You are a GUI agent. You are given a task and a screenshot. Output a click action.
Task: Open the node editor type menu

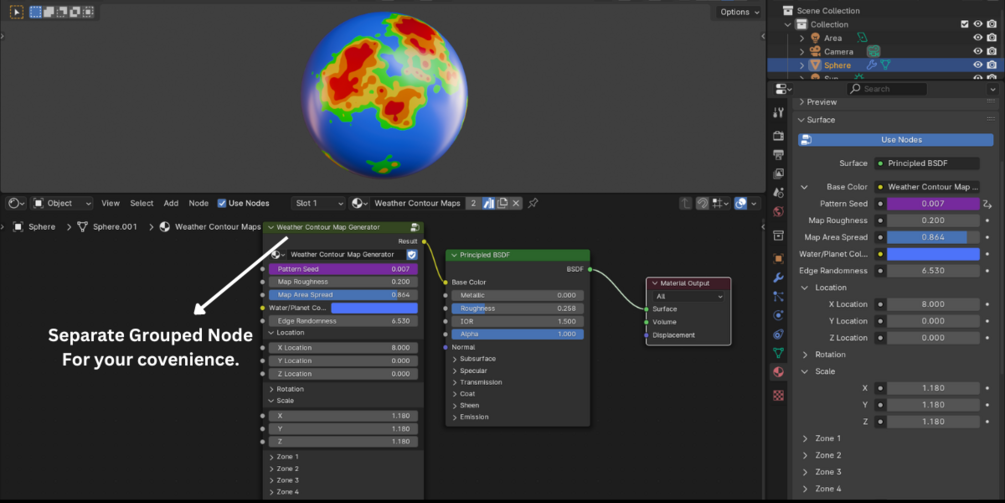tap(14, 203)
